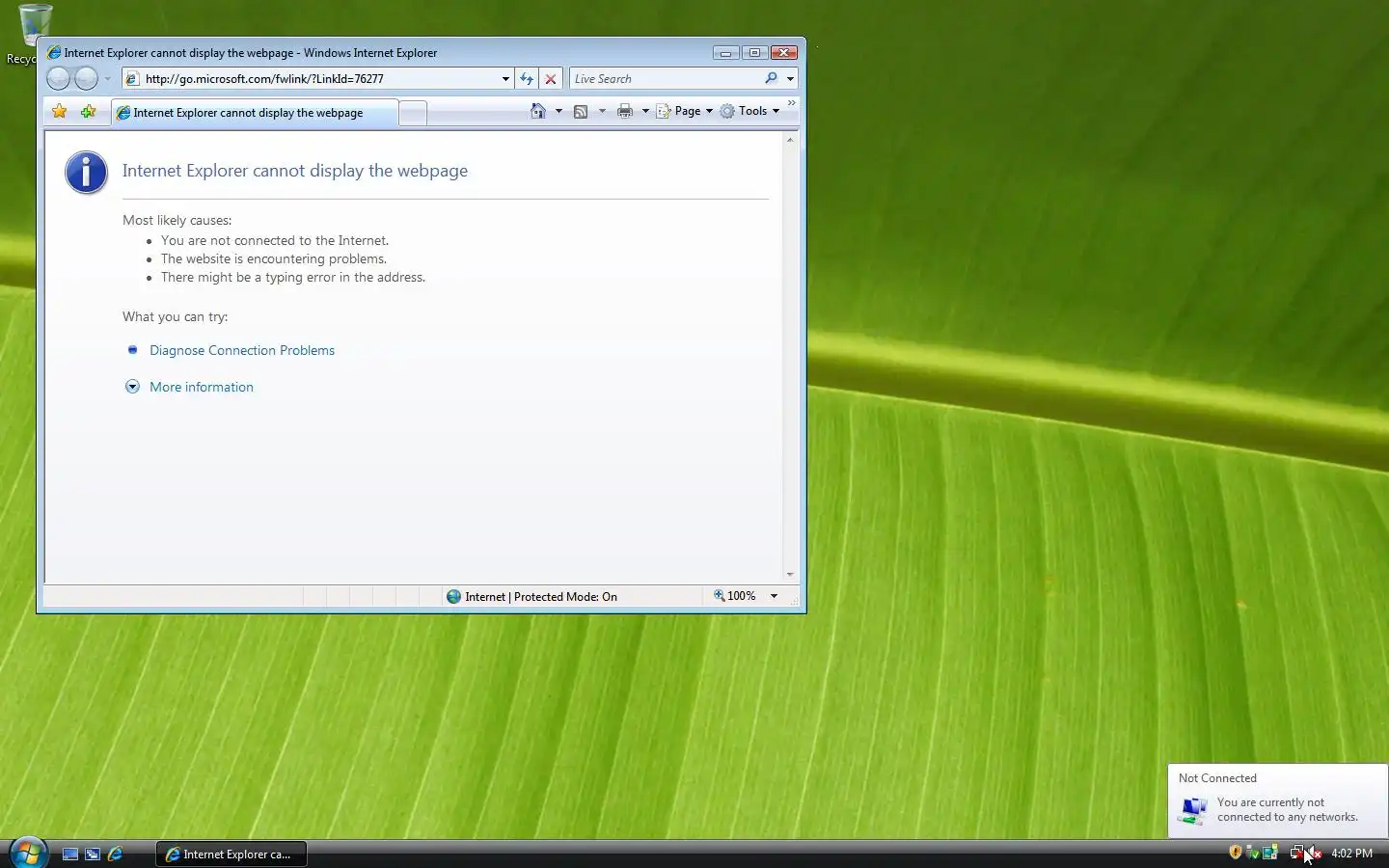Click the IE icon in window title bar

point(54,53)
